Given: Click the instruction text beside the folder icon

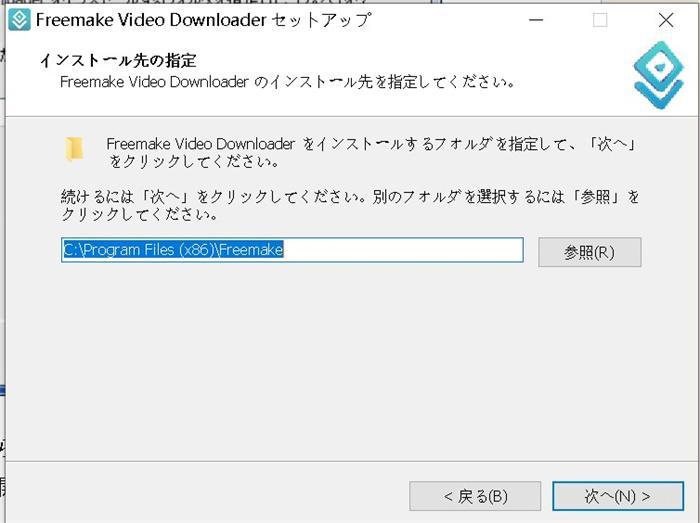Looking at the screenshot, I should pos(371,153).
